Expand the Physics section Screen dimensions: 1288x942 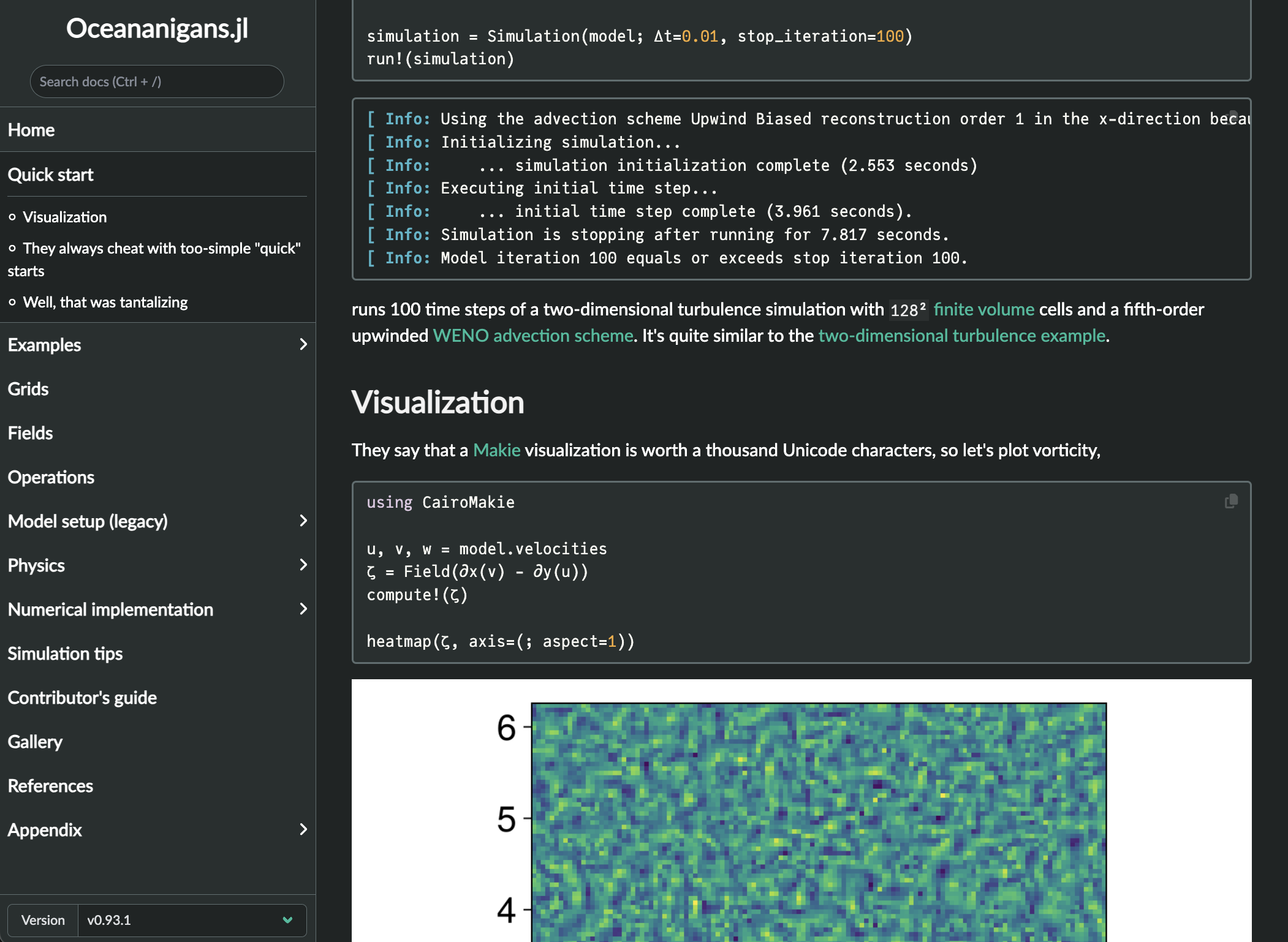tap(303, 565)
